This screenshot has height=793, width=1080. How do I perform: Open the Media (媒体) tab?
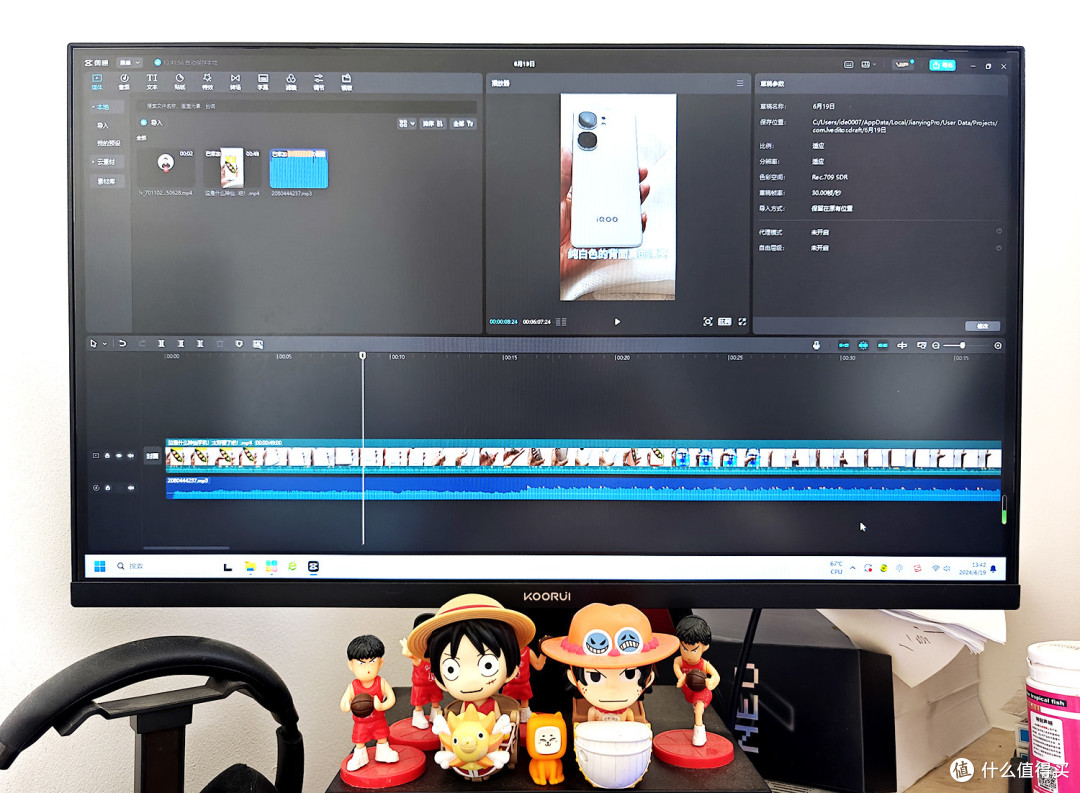tap(97, 82)
